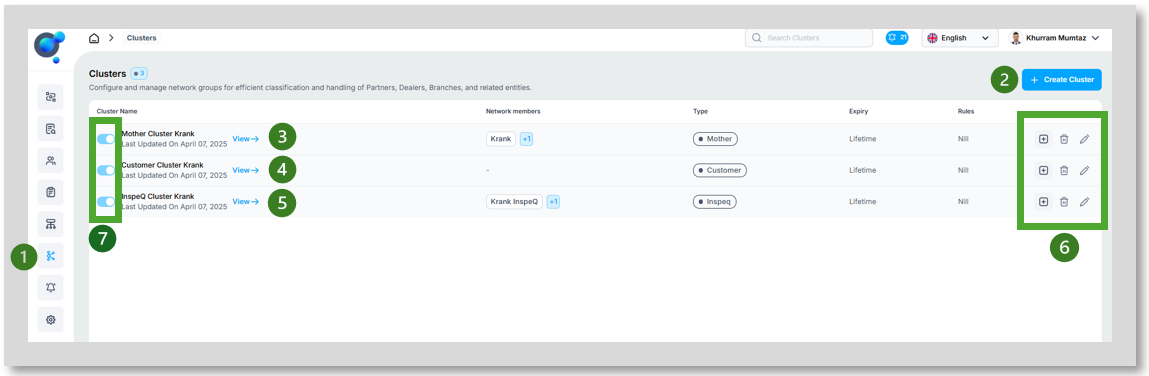Edit Mother Cluster Krank with pencil

click(x=1085, y=139)
